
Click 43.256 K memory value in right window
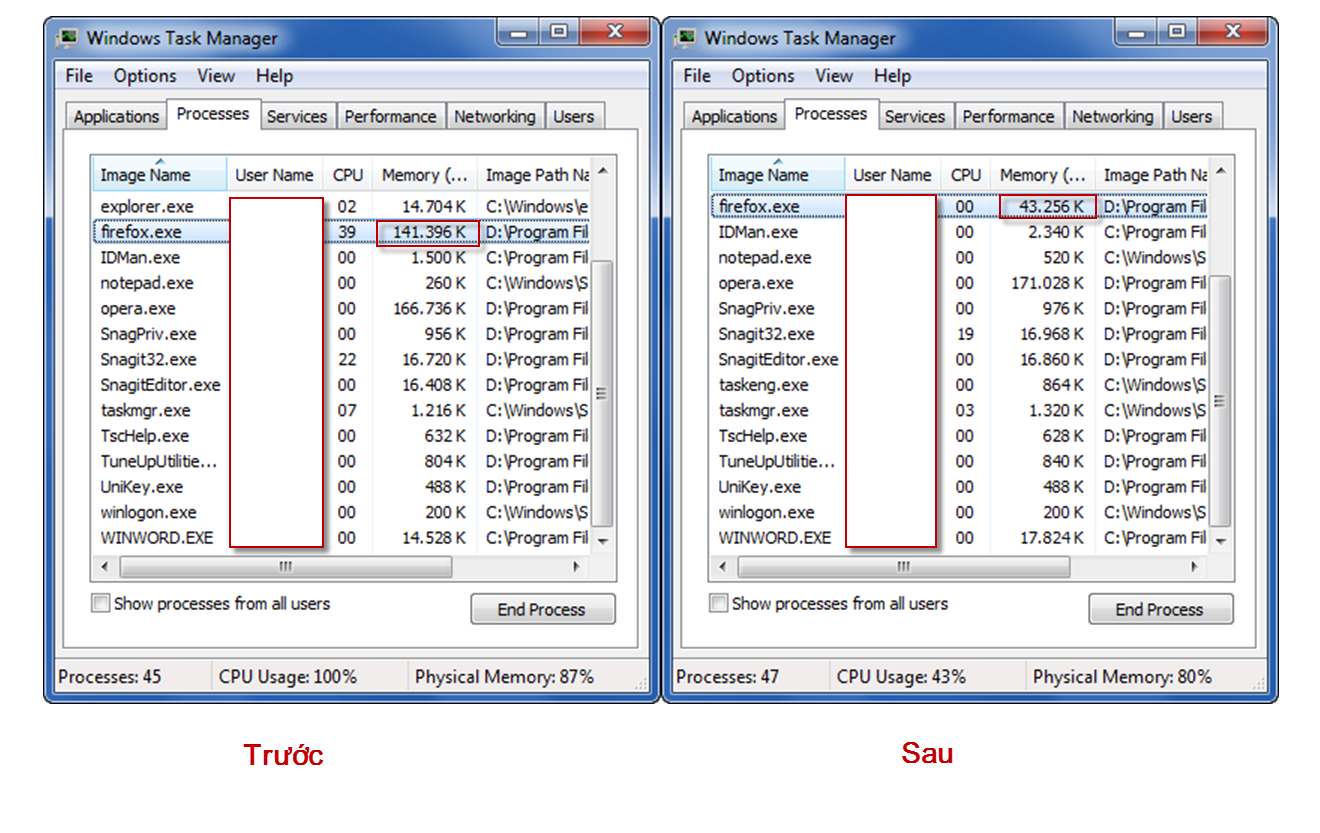coord(1048,207)
